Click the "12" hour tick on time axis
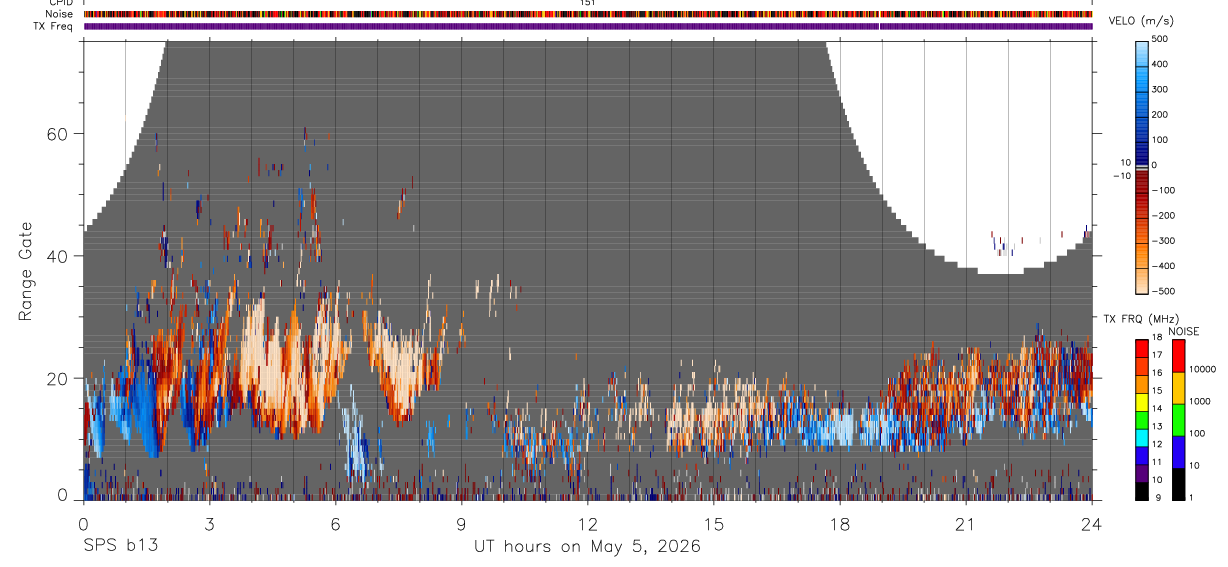1228x567 pixels. tap(587, 524)
